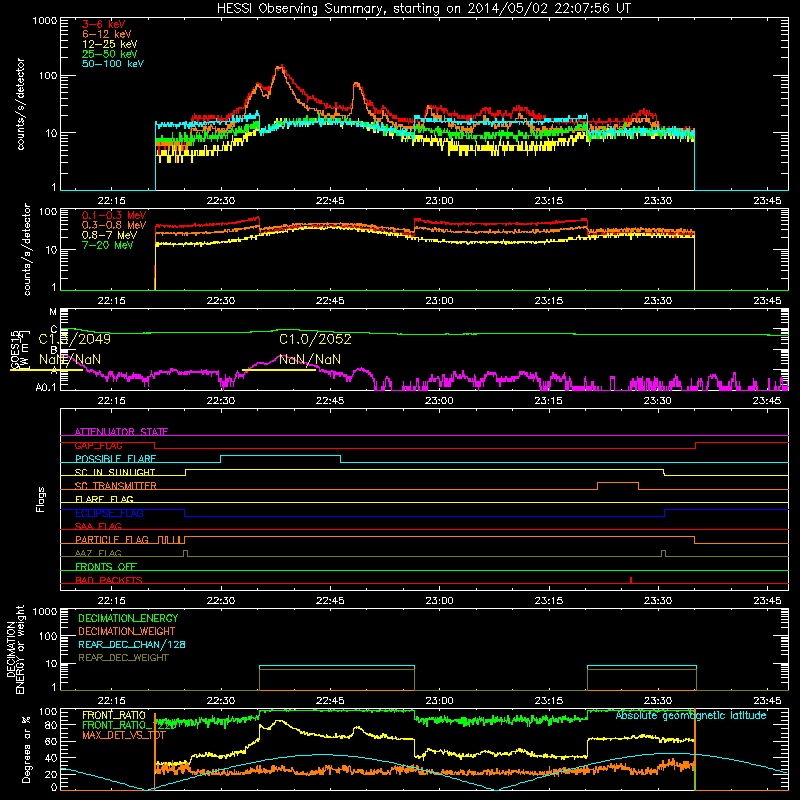Image resolution: width=800 pixels, height=800 pixels.
Task: Click the vertical Flags axis title
Action: coord(41,499)
